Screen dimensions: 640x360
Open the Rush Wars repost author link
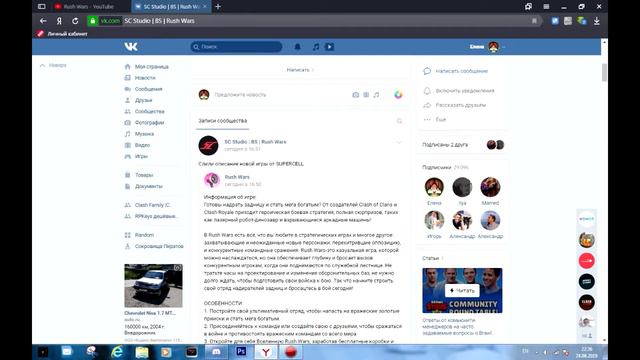pos(237,177)
